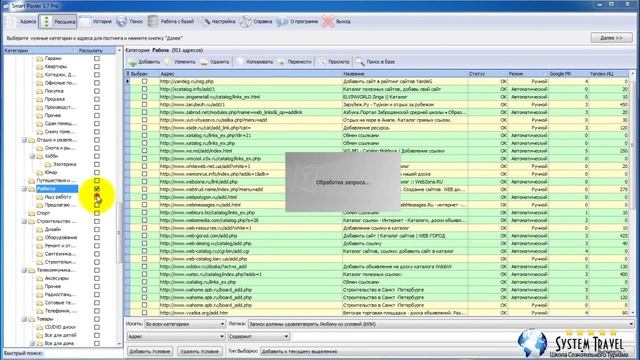The height and width of the screenshot is (360, 640).
Task: Click the vandeg.ru address row
Action: pos(378,81)
